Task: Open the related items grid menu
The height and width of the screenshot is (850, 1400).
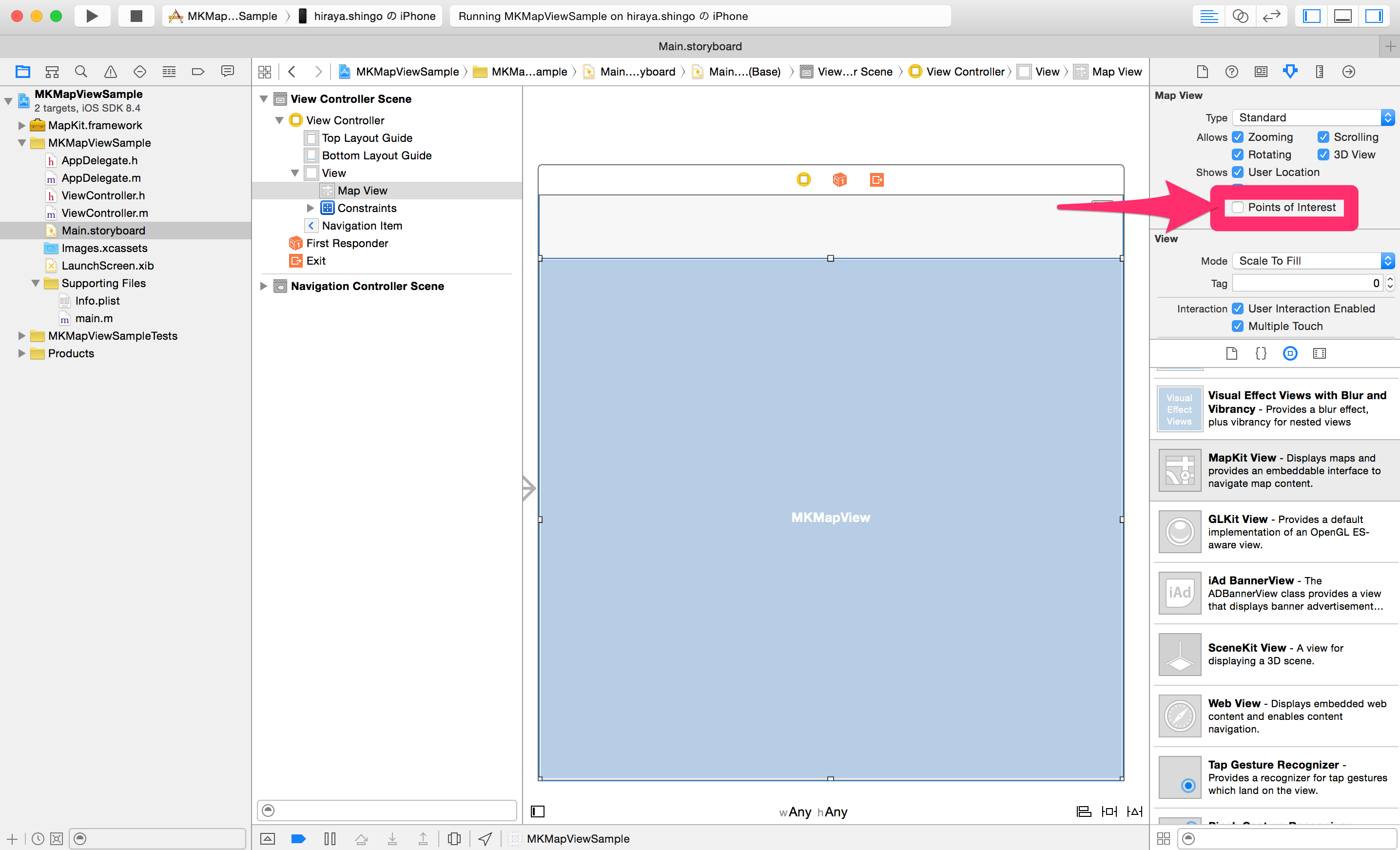Action: point(265,72)
